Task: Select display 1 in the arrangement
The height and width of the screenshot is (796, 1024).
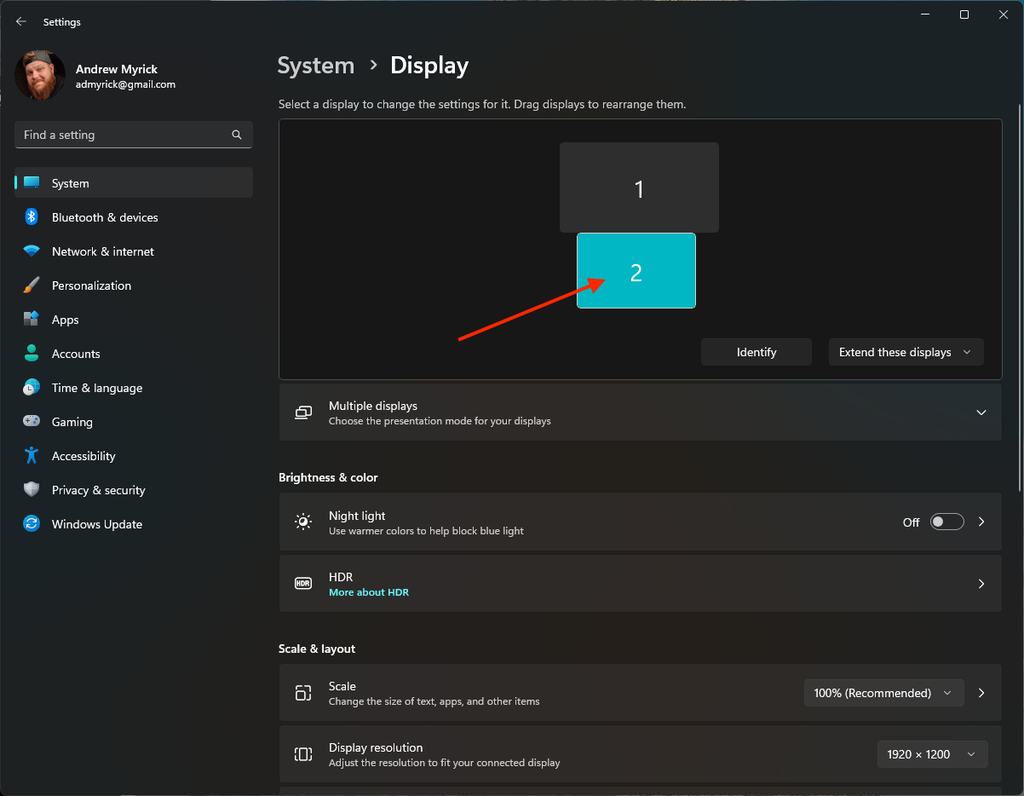Action: (x=639, y=187)
